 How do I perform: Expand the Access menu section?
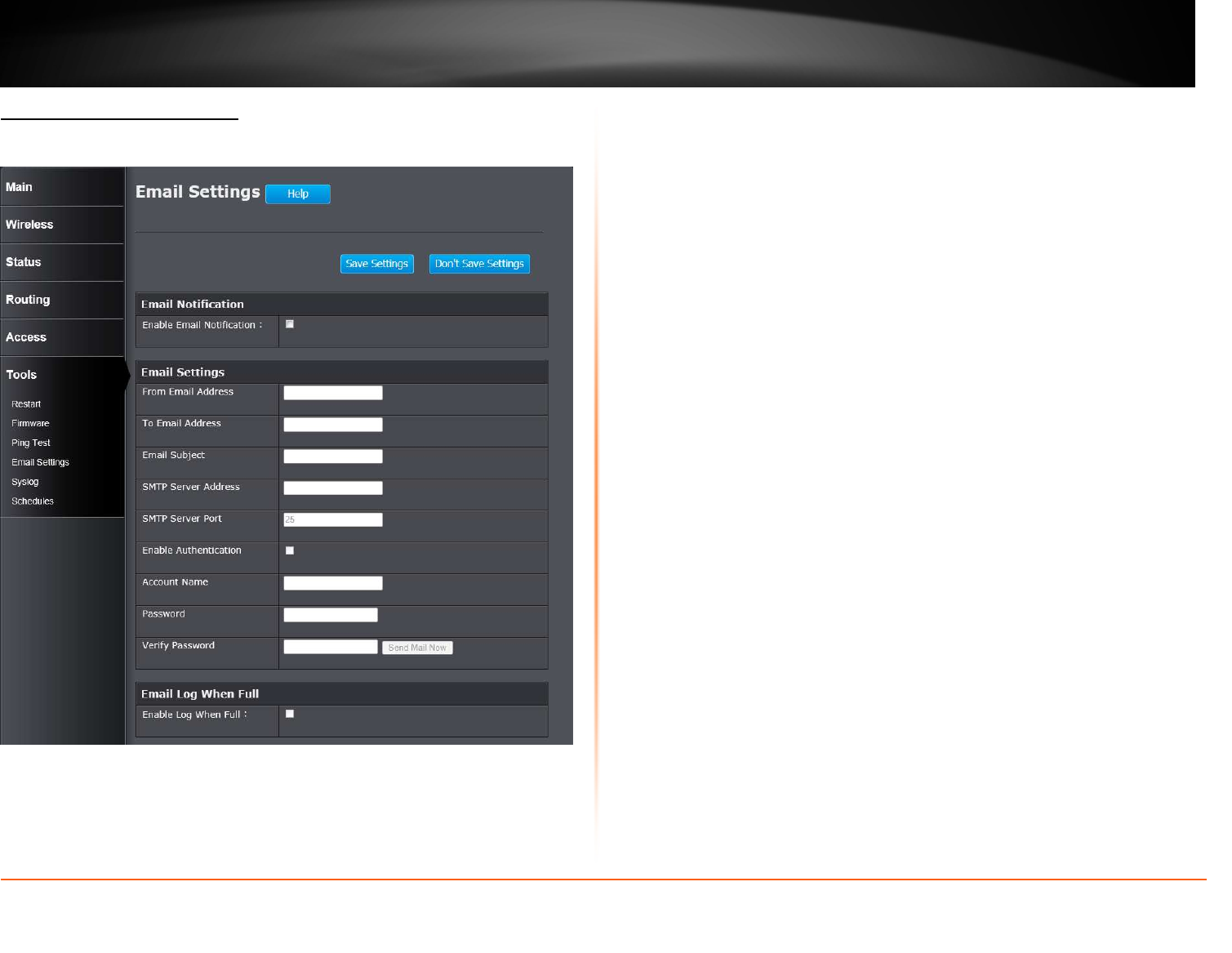tap(62, 337)
